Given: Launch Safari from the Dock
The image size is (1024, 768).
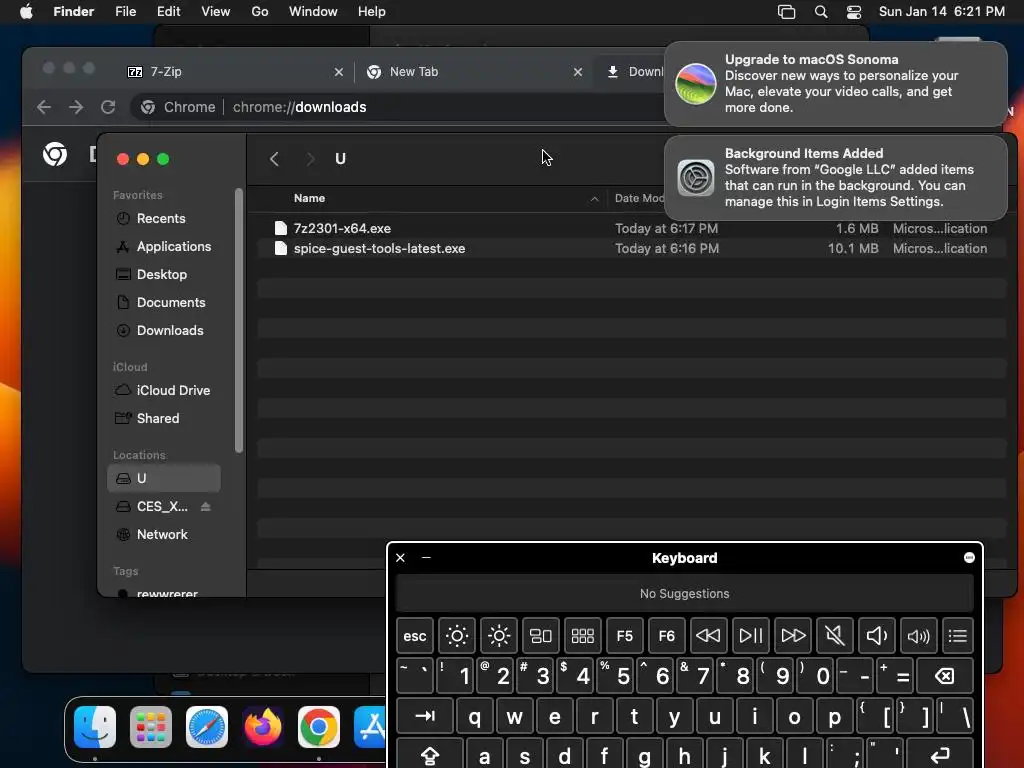Looking at the screenshot, I should click(207, 727).
